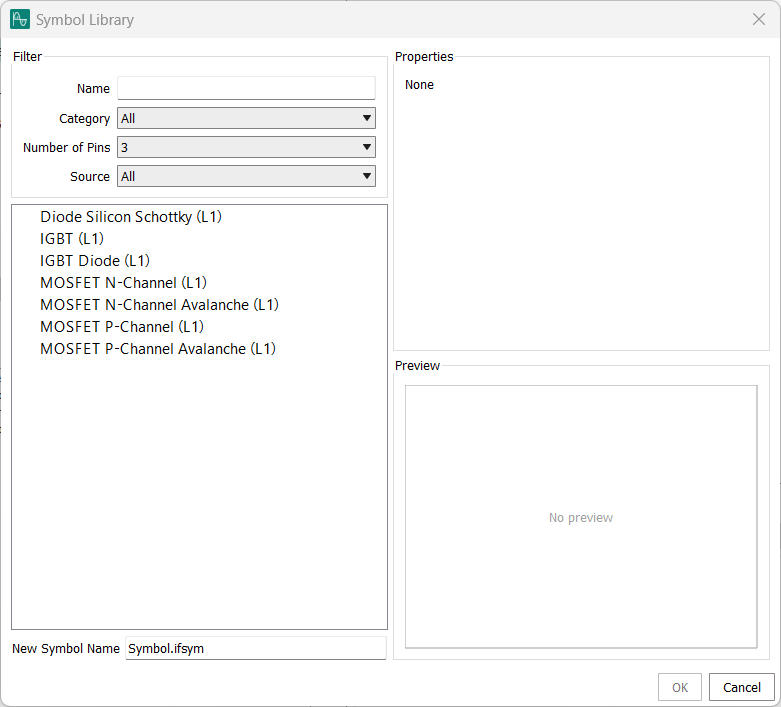
Task: Pick MOSFET N-Channel Avalanche (L1)
Action: point(159,304)
